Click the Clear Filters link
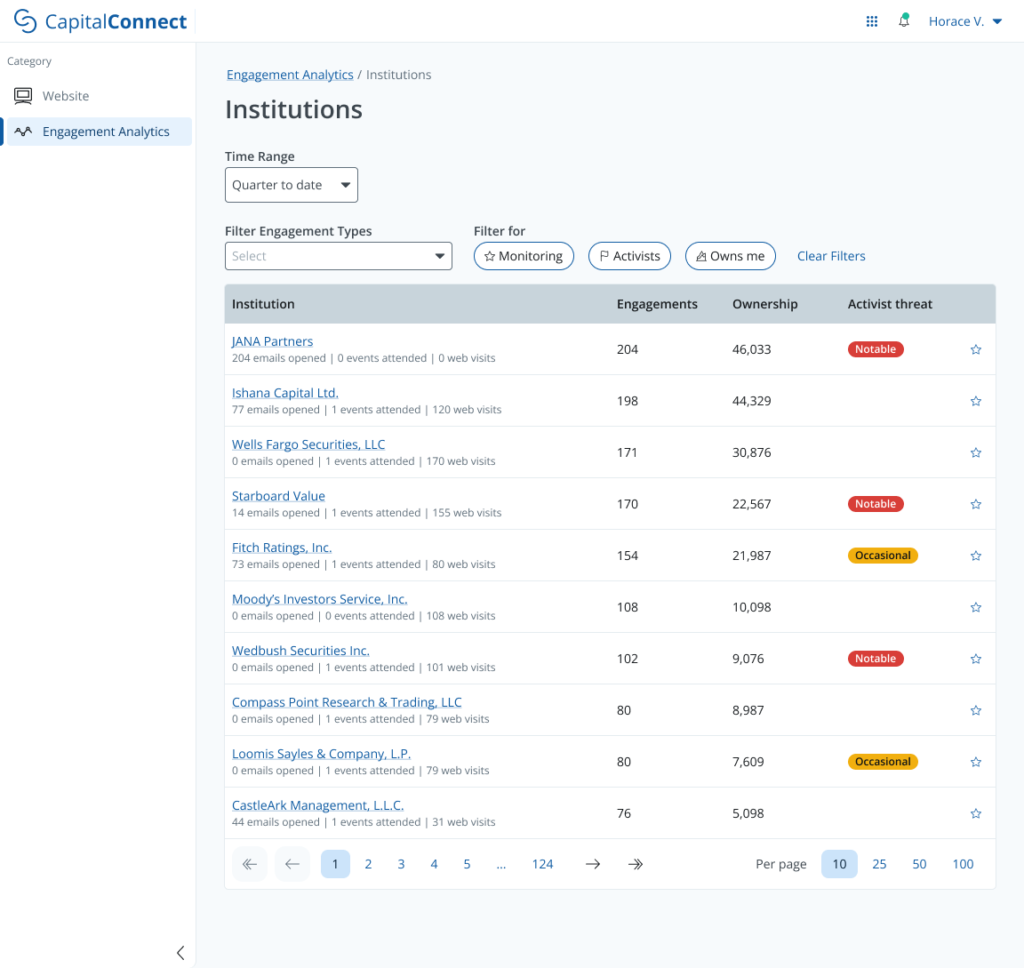Image resolution: width=1024 pixels, height=968 pixels. [x=831, y=256]
